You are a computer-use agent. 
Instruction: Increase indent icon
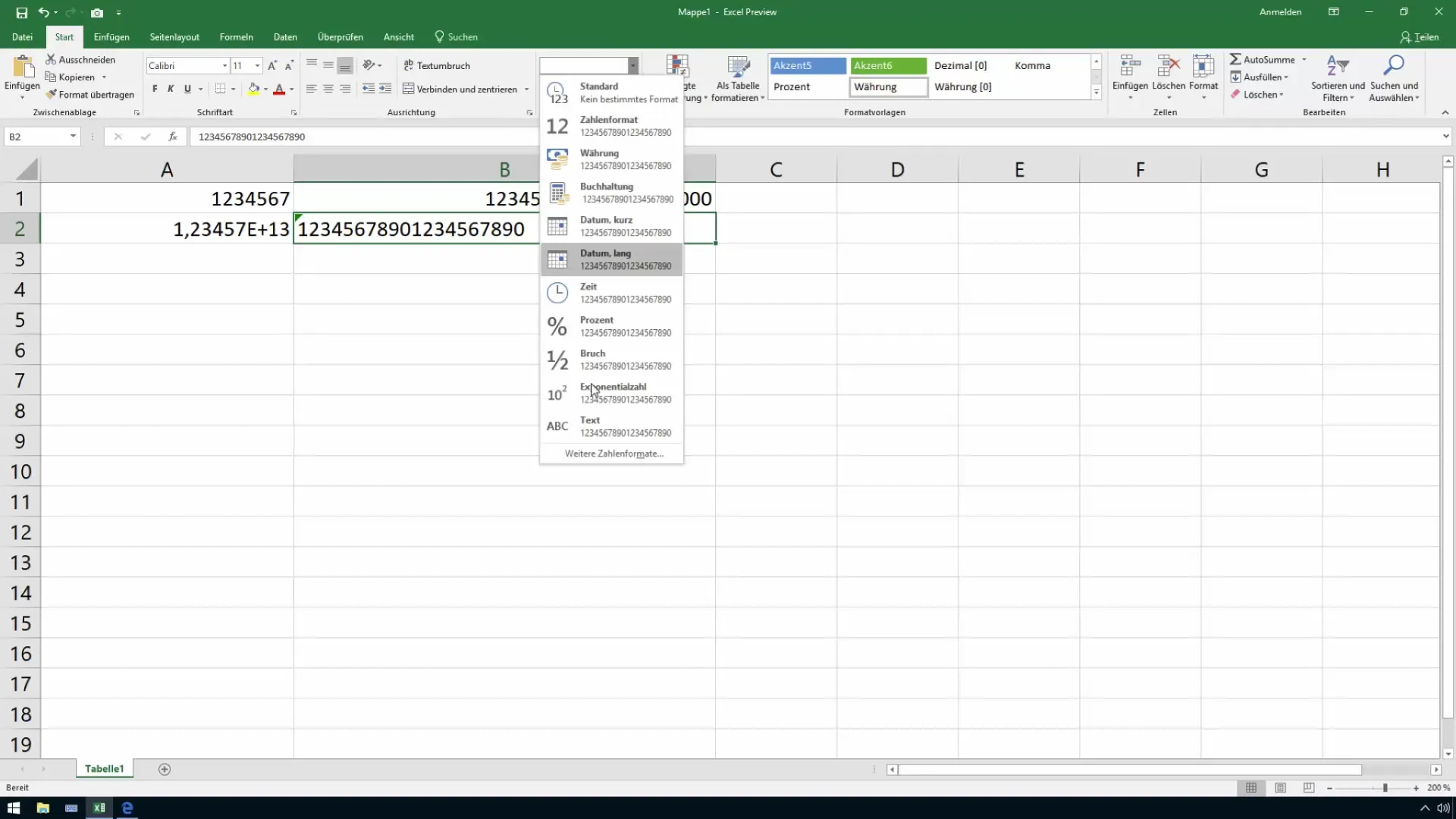click(385, 89)
